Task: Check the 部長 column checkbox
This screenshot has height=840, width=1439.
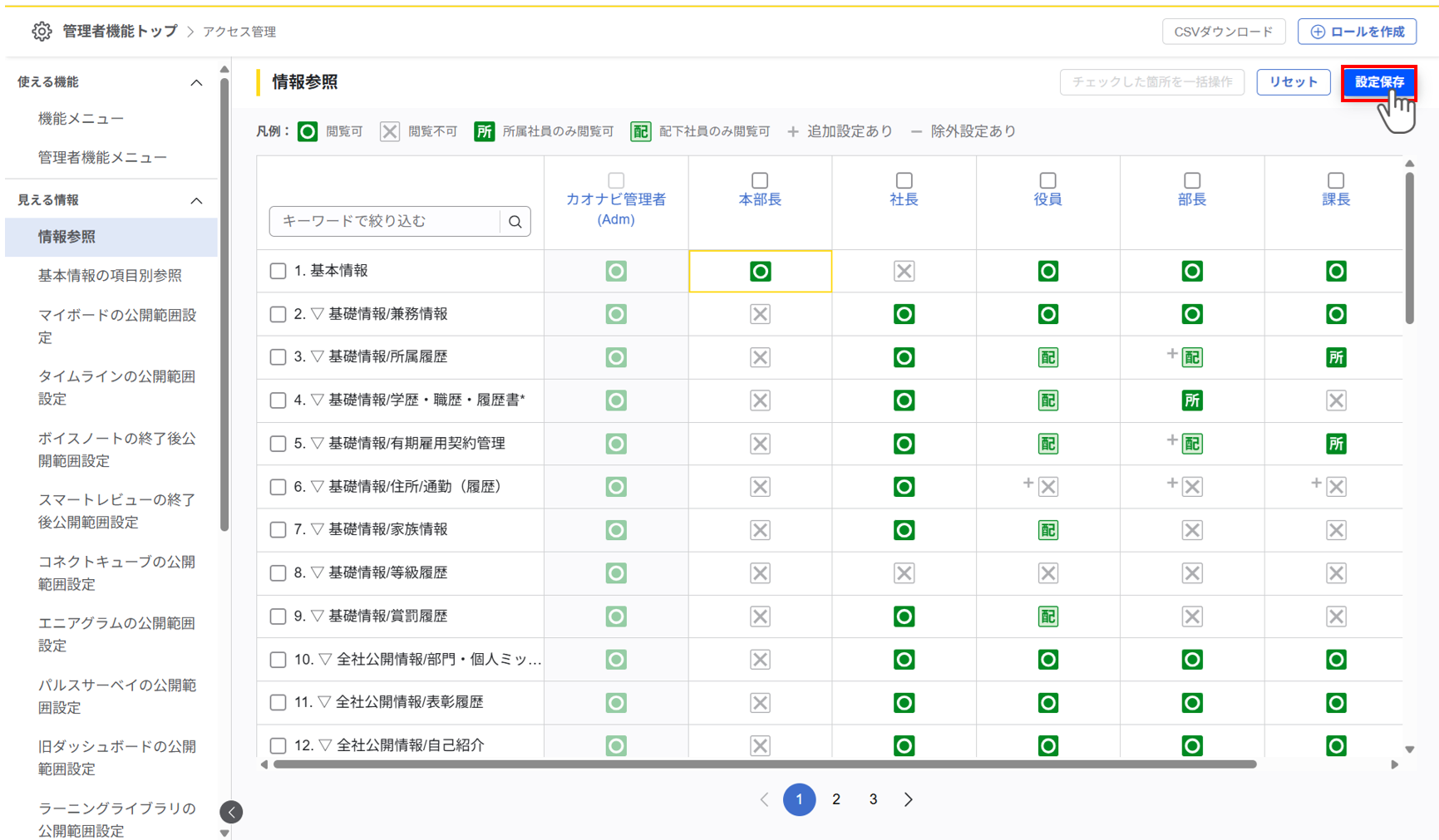Action: 1192,180
